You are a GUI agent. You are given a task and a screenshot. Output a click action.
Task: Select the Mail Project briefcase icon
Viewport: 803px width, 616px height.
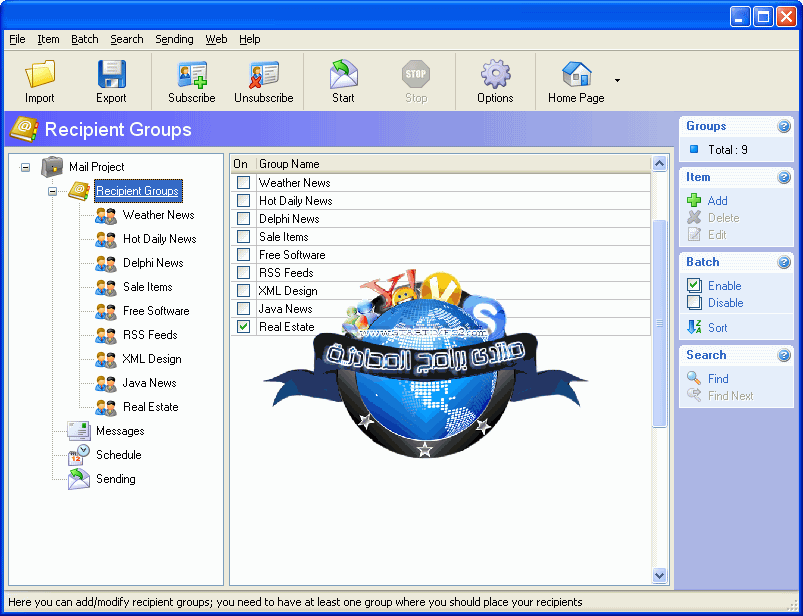point(52,167)
